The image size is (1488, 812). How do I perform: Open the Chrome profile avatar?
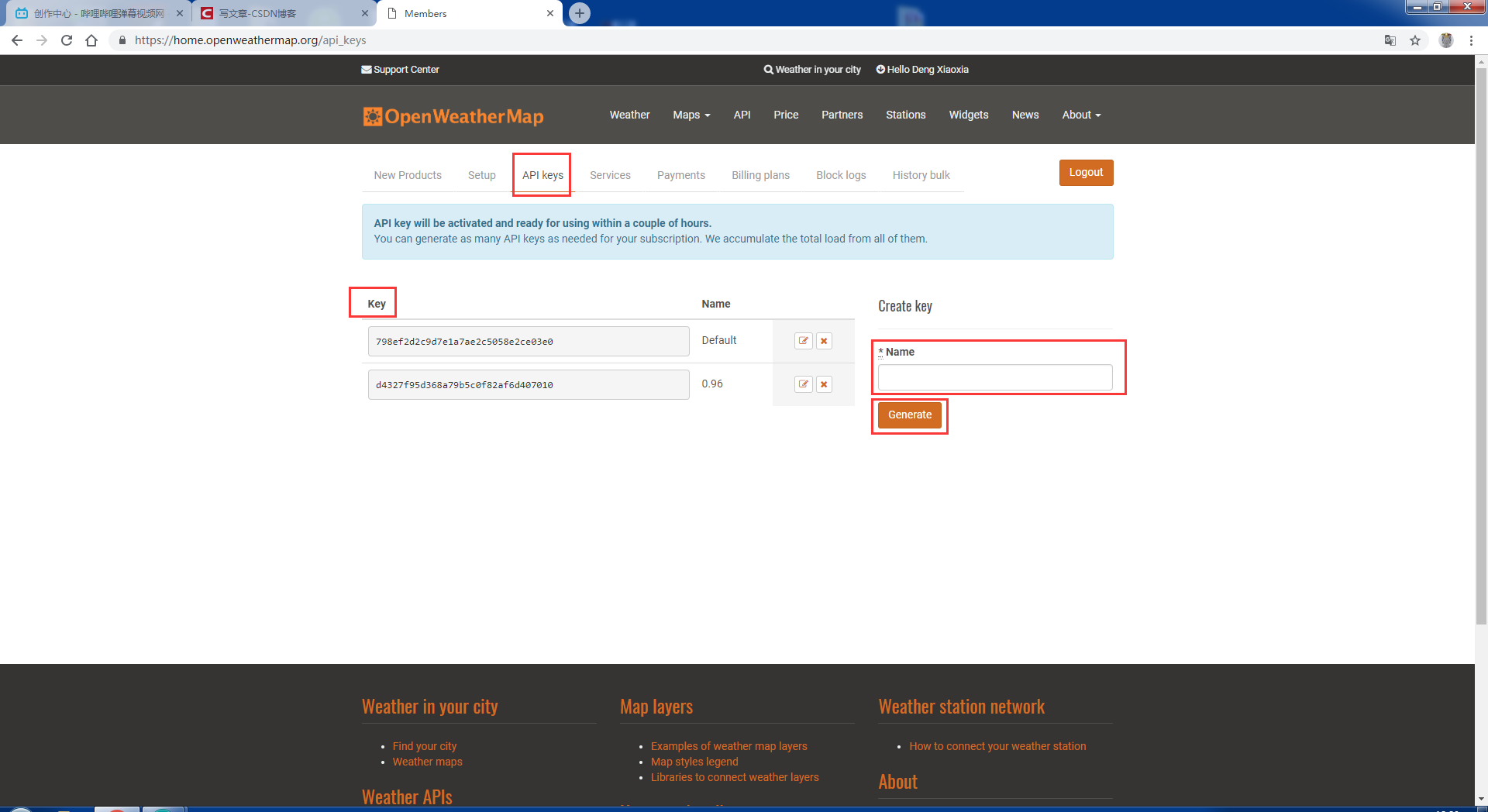coord(1446,40)
